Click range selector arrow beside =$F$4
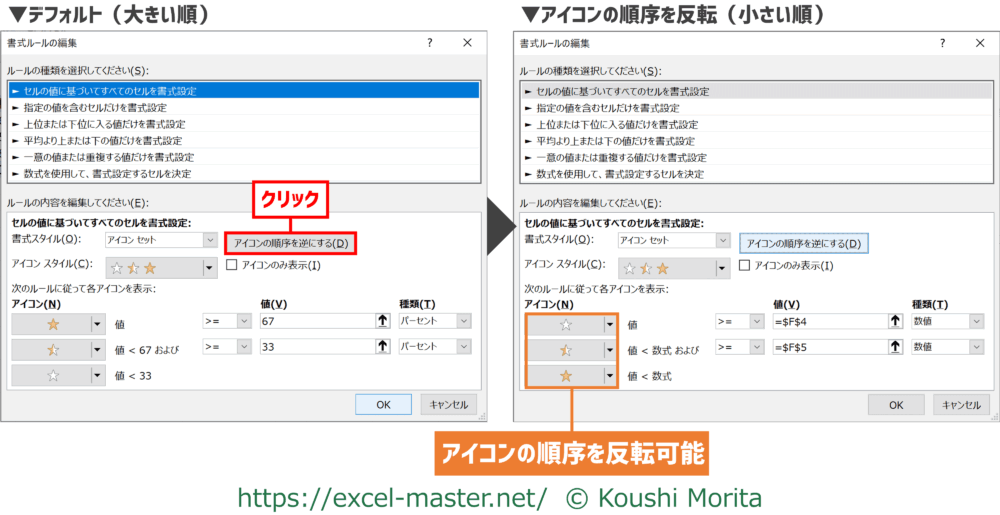Viewport: 1000px width, 515px height. pyautogui.click(x=895, y=322)
